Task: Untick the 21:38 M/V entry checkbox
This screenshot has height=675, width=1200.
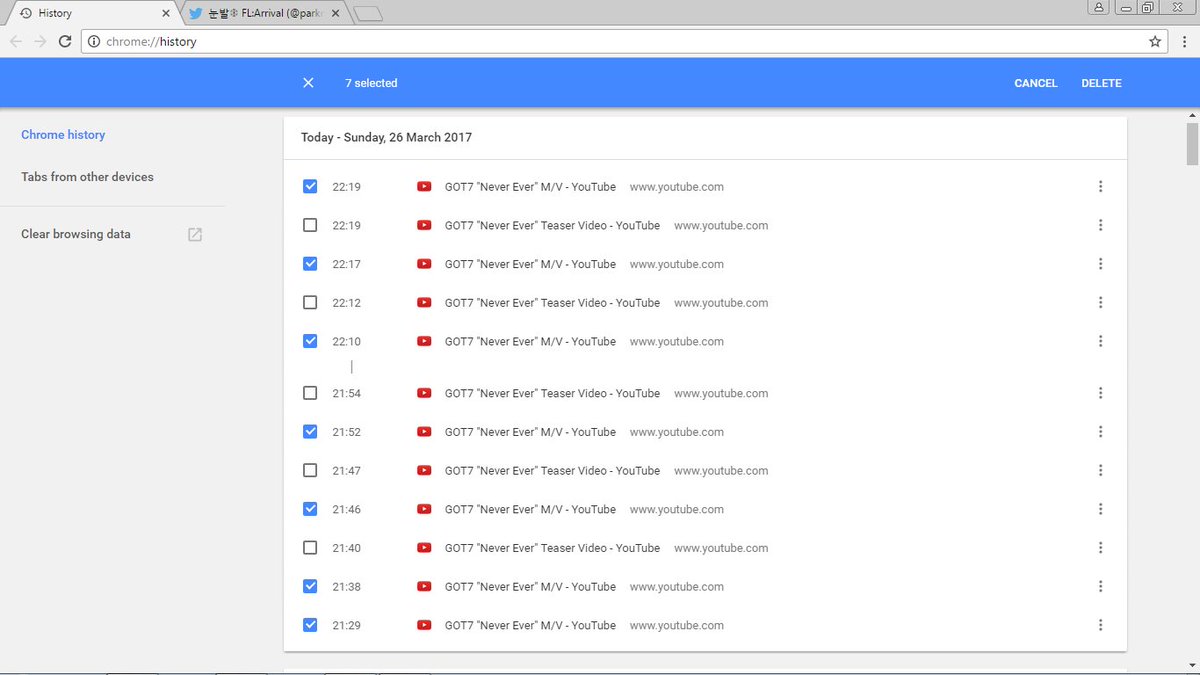Action: [x=310, y=586]
